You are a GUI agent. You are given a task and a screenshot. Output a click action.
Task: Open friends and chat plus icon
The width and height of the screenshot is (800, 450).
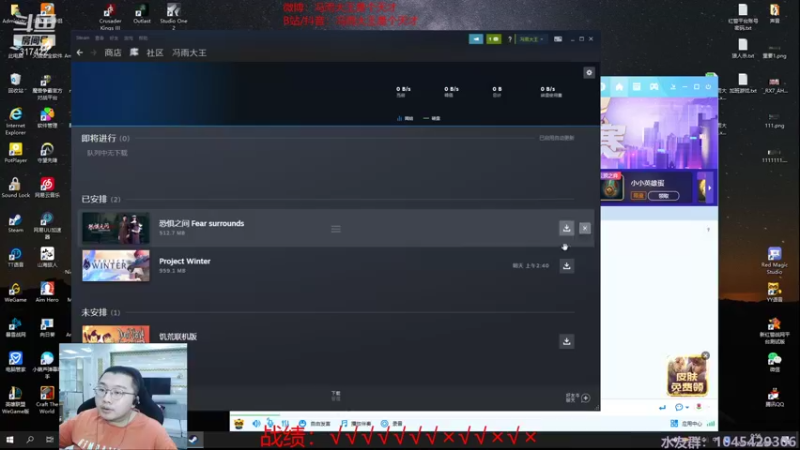click(585, 398)
